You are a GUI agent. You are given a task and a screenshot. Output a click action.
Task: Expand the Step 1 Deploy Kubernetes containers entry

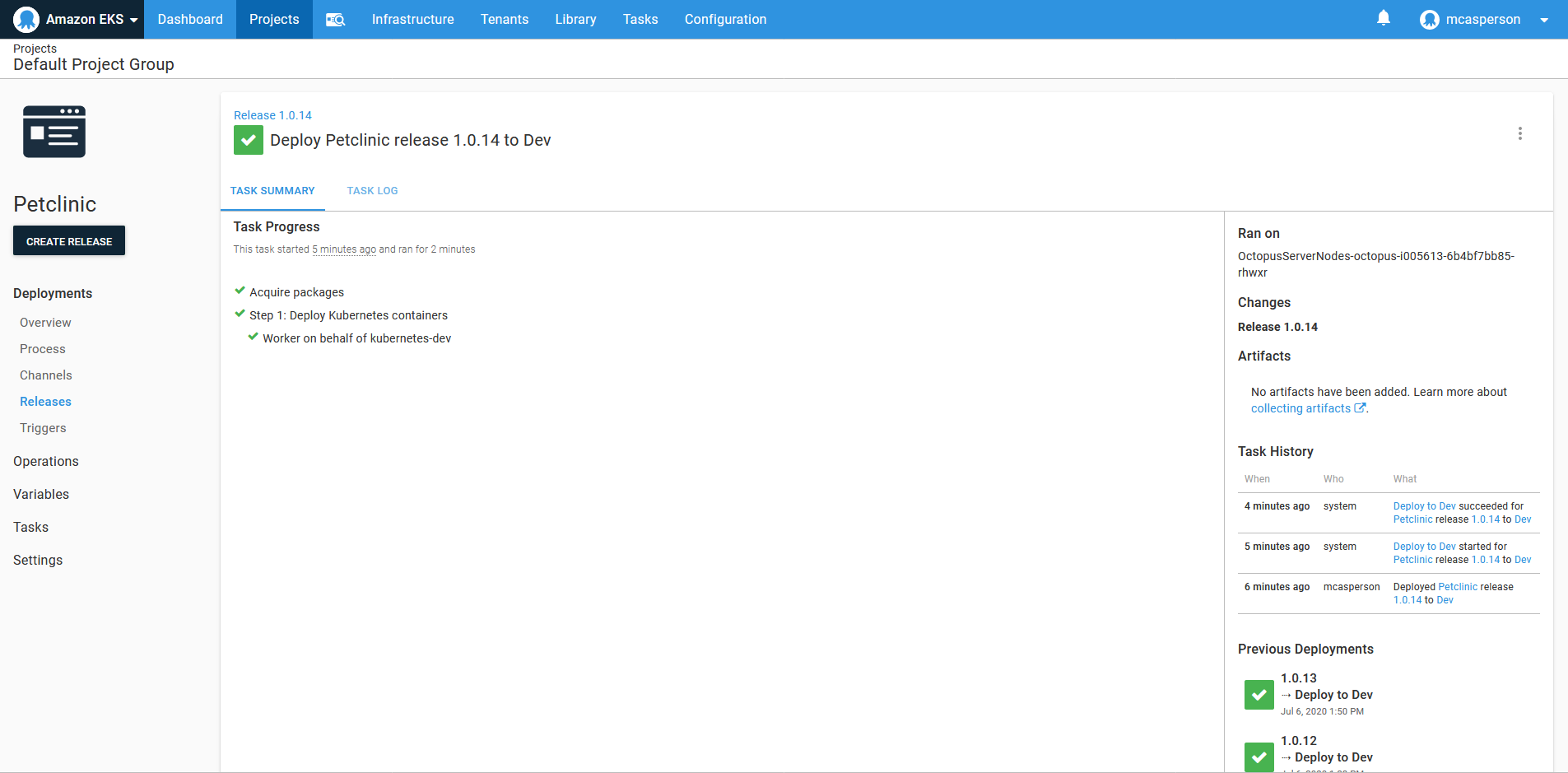(x=348, y=315)
